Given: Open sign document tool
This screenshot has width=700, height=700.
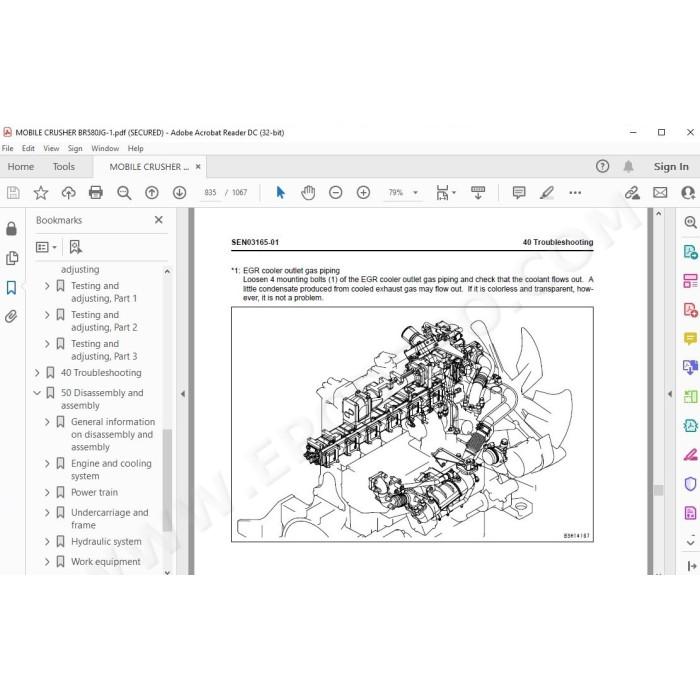Looking at the screenshot, I should [x=632, y=192].
